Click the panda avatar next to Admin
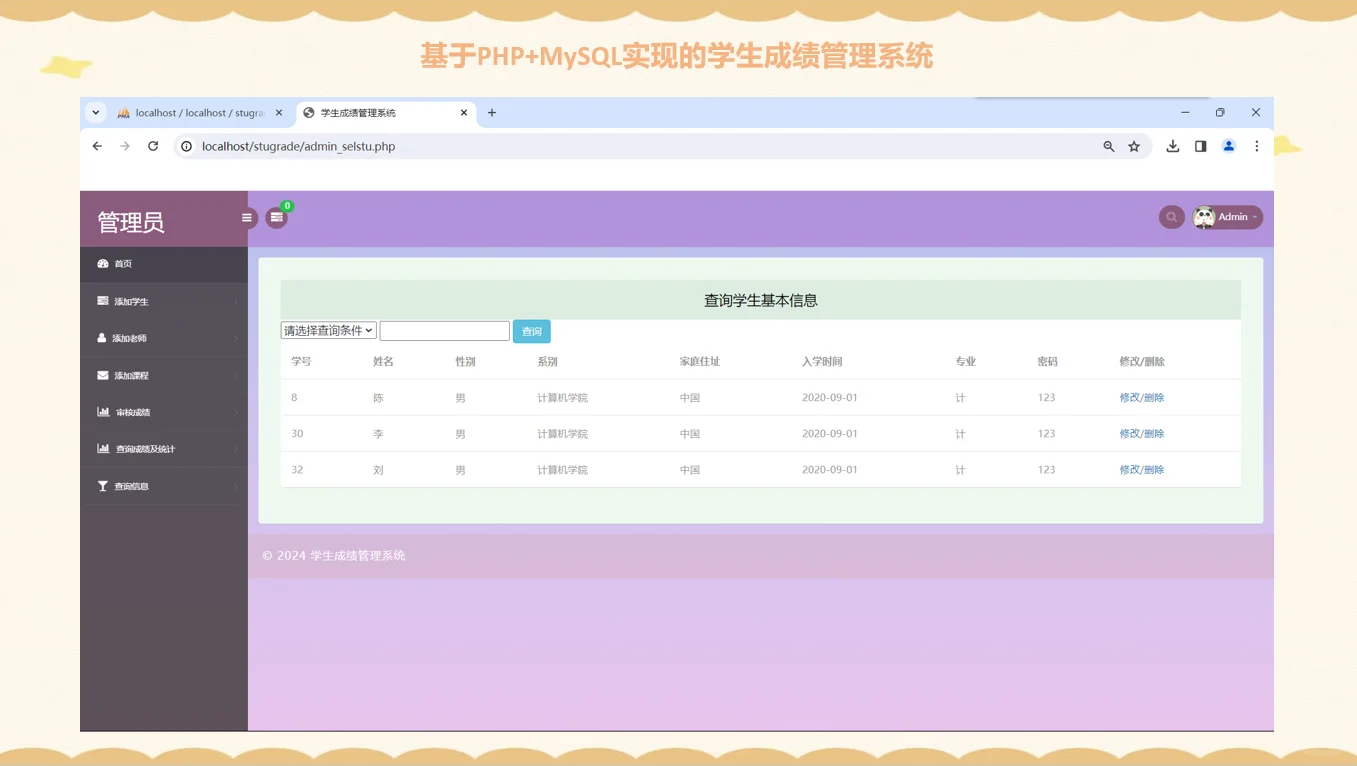 click(1205, 216)
